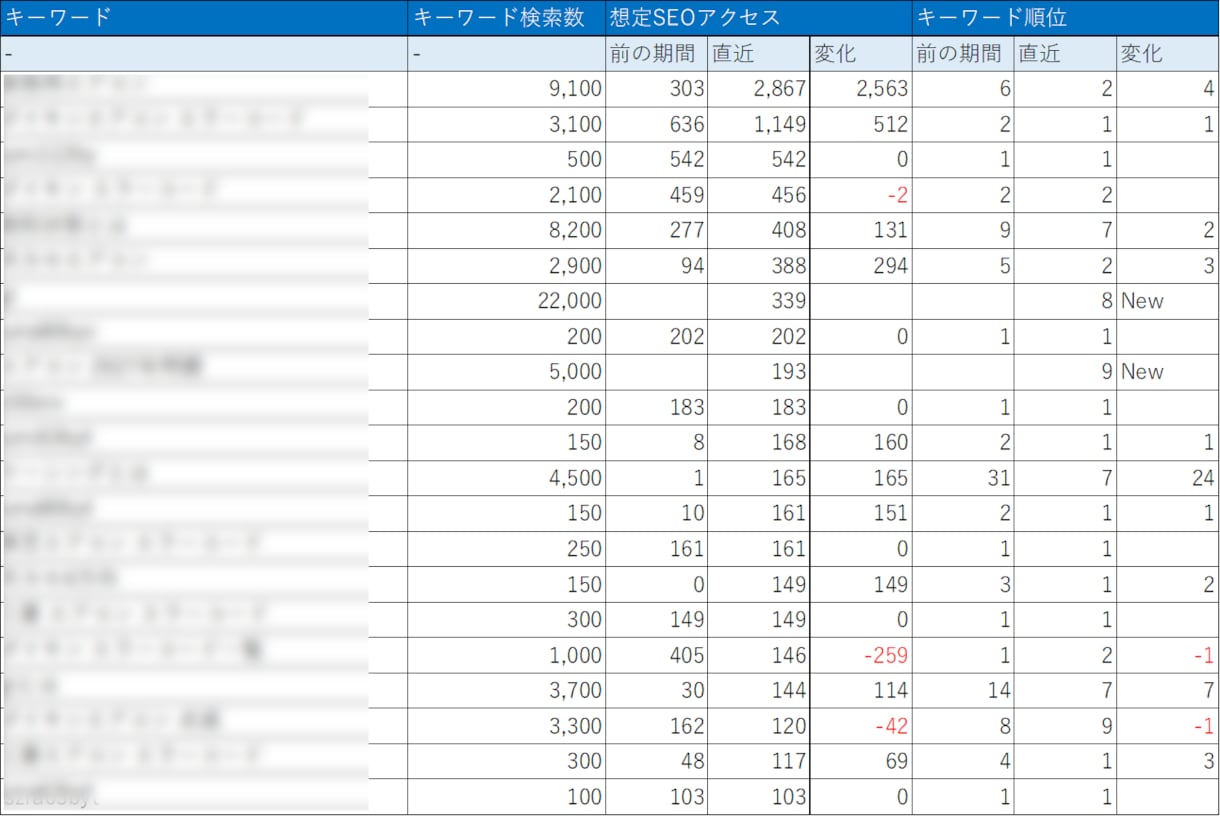Image resolution: width=1220 pixels, height=816 pixels.
Task: Click the search volume cell 1,000
Action: (x=507, y=655)
